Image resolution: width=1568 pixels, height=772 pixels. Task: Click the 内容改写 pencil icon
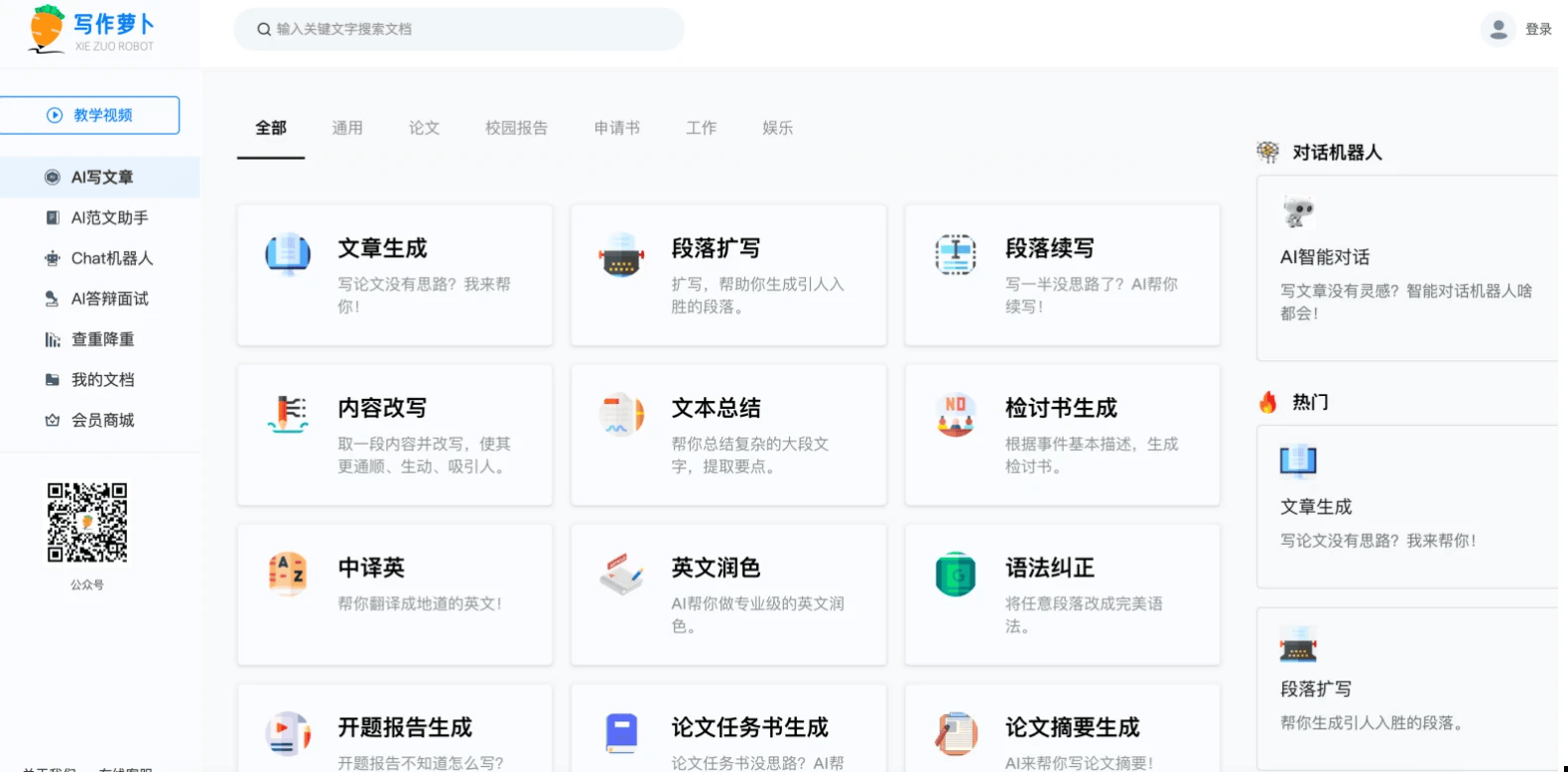[288, 414]
